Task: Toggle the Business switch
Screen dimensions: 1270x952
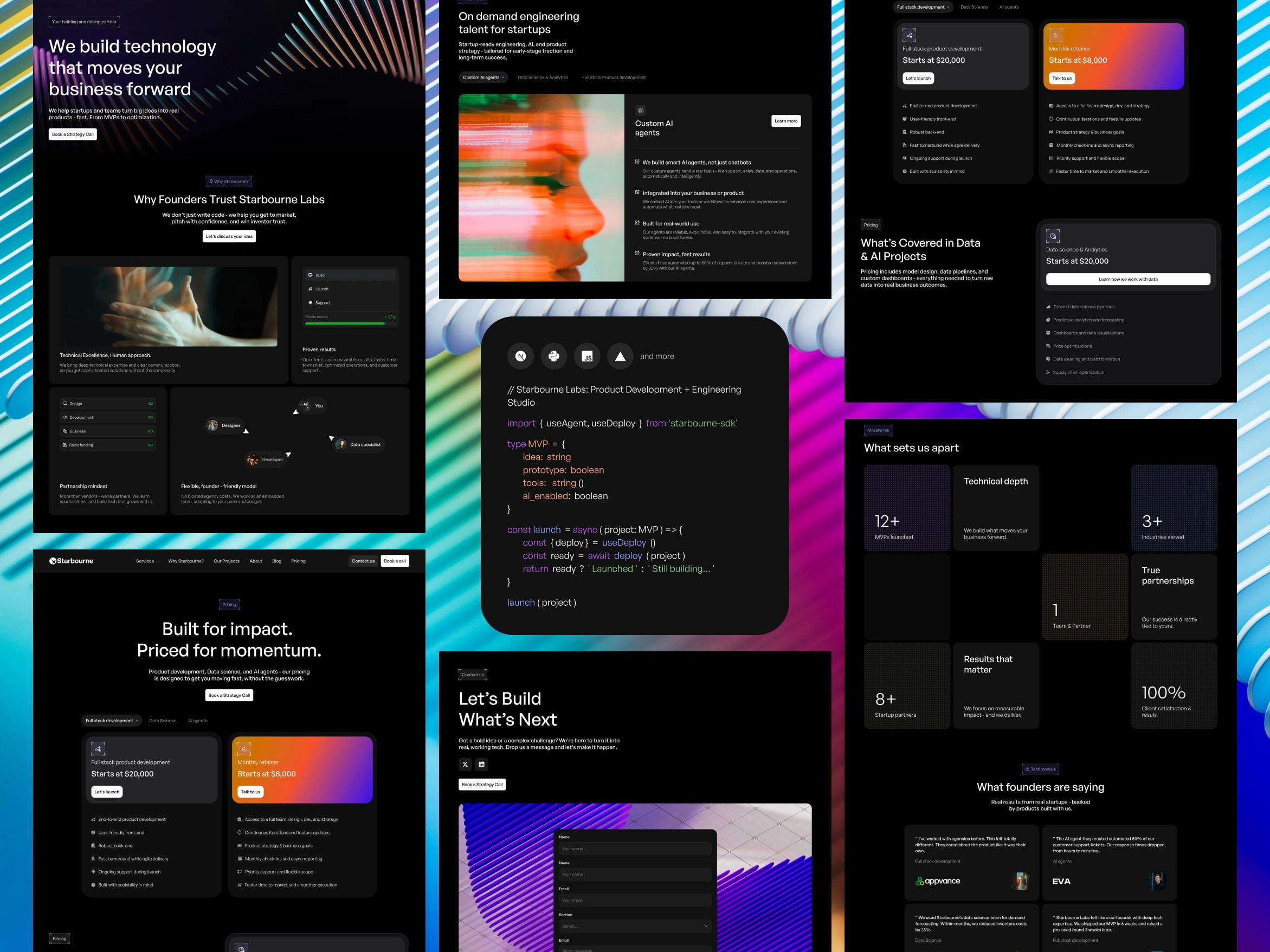Action: (151, 431)
